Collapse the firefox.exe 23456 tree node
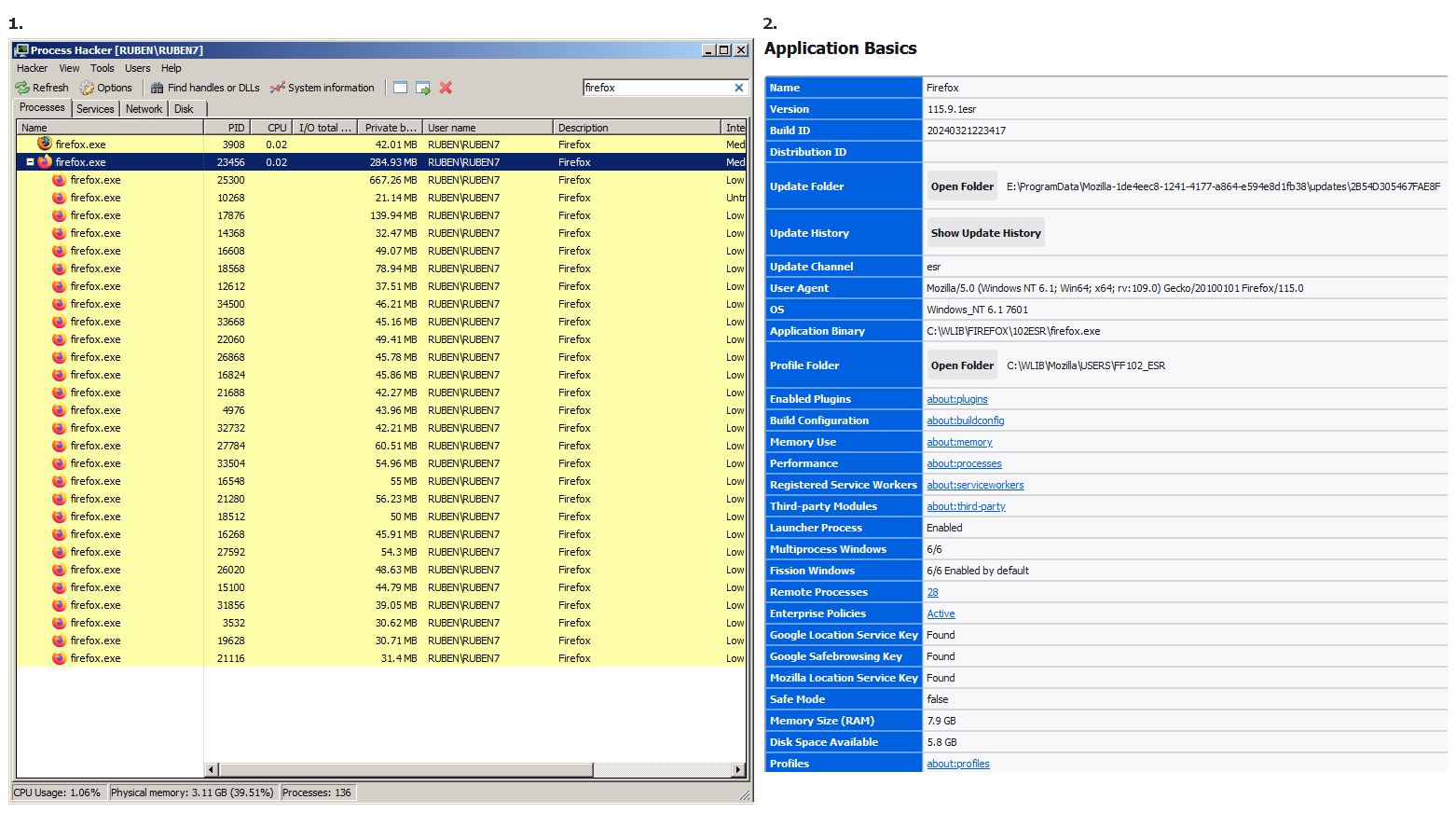1456x813 pixels. tap(30, 162)
